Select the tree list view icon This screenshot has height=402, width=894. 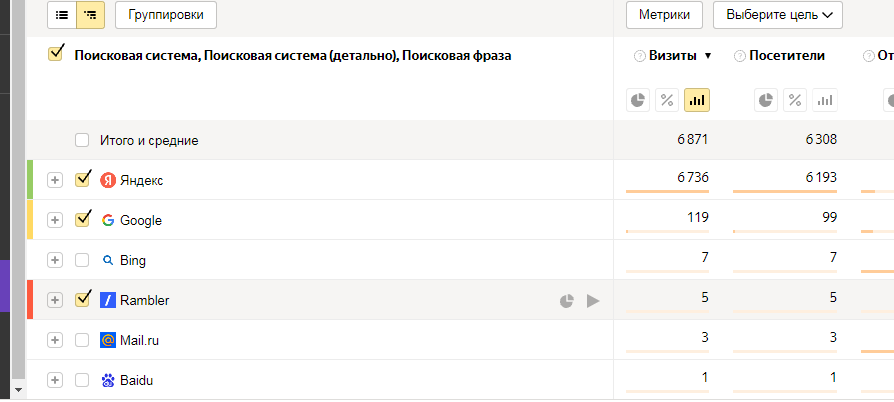click(x=90, y=15)
